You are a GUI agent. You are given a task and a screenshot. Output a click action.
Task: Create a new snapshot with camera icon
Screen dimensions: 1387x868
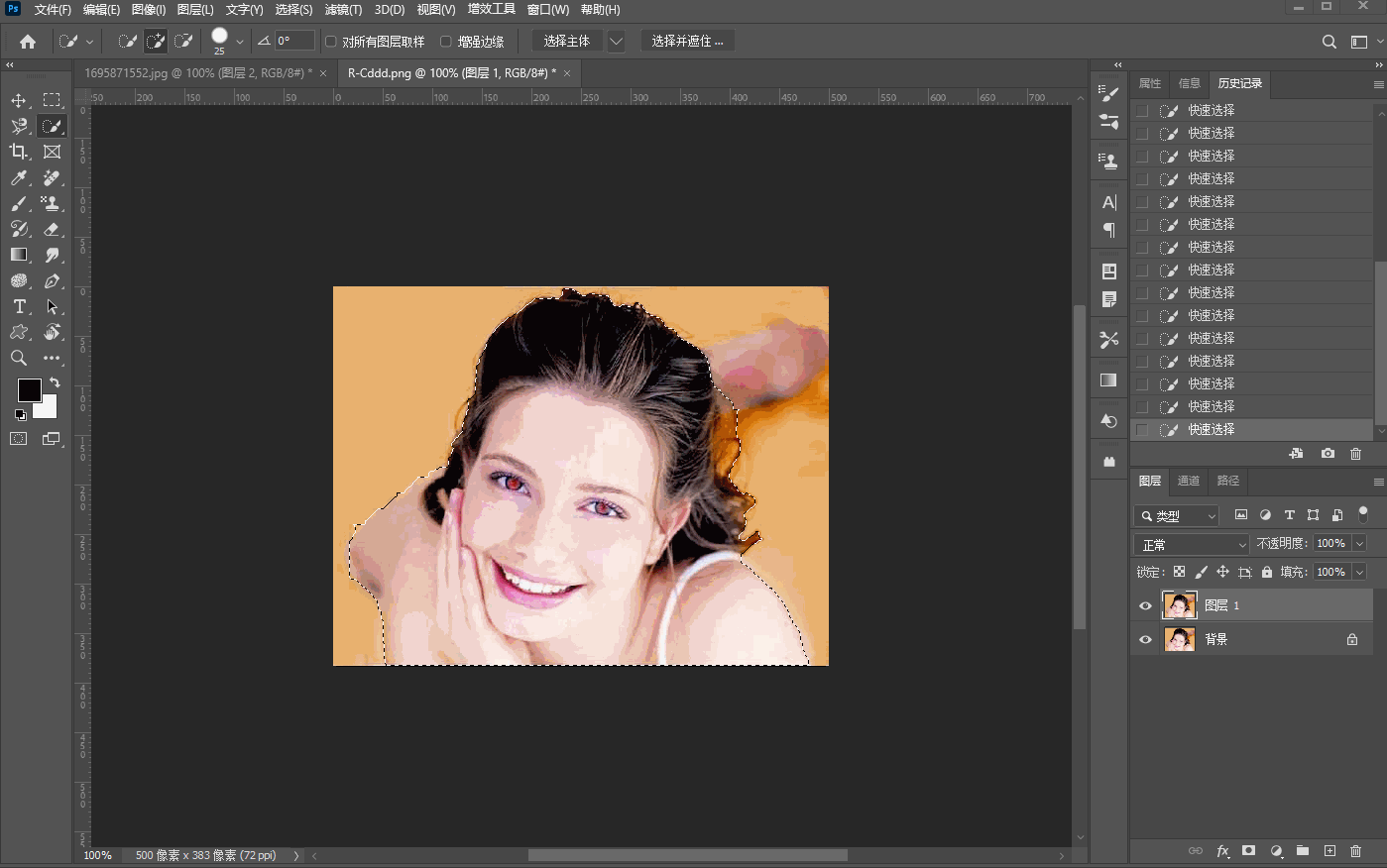pos(1328,454)
